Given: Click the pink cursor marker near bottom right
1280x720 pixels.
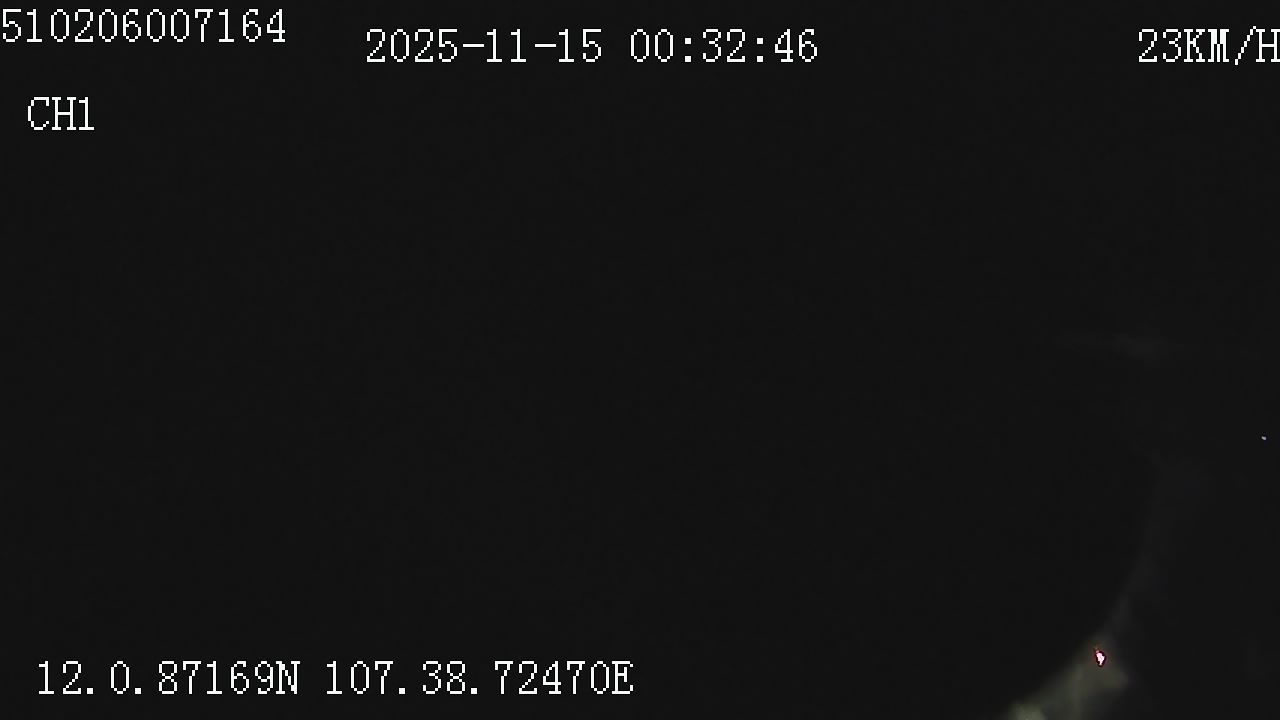Looking at the screenshot, I should click(x=1100, y=657).
